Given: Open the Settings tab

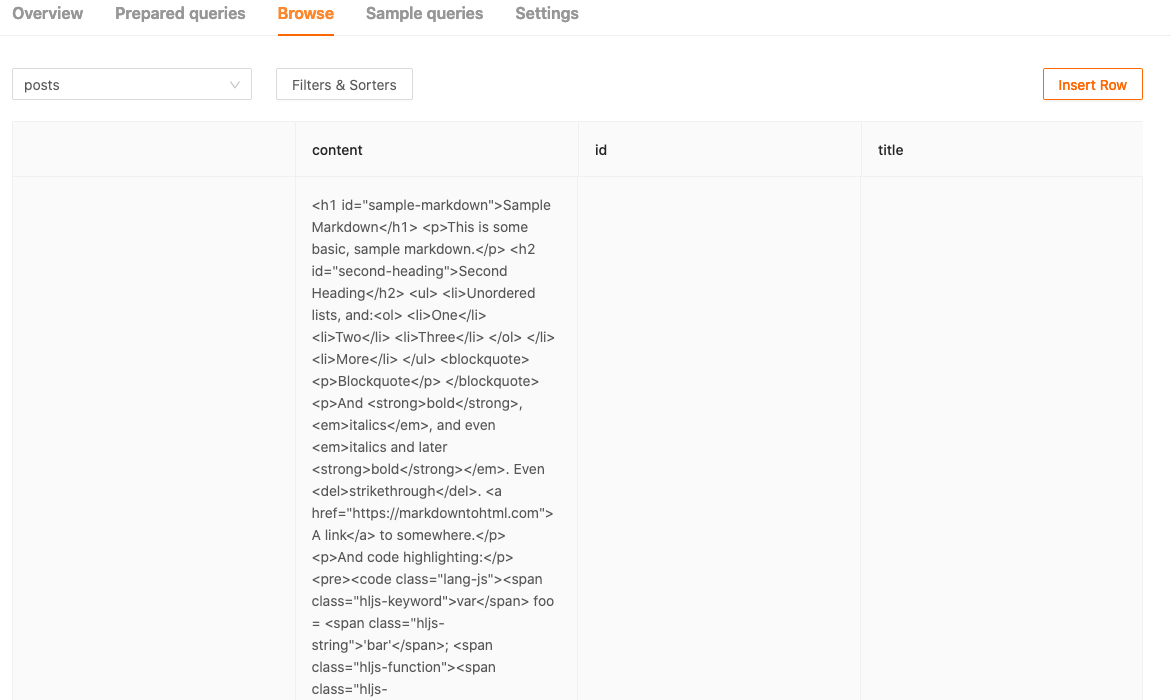Looking at the screenshot, I should tap(546, 13).
